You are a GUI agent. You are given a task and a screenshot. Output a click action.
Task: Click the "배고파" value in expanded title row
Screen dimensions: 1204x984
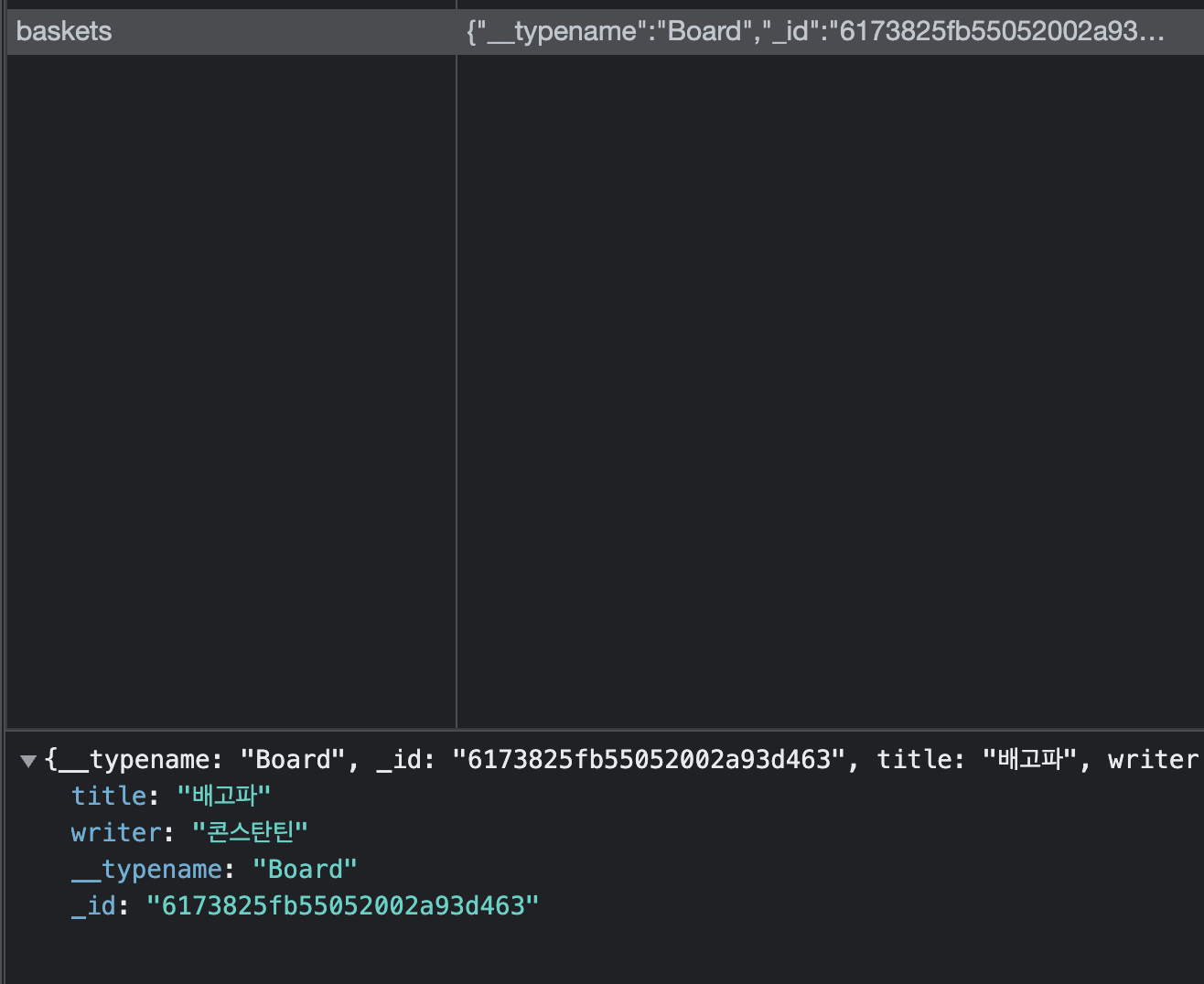[x=223, y=796]
